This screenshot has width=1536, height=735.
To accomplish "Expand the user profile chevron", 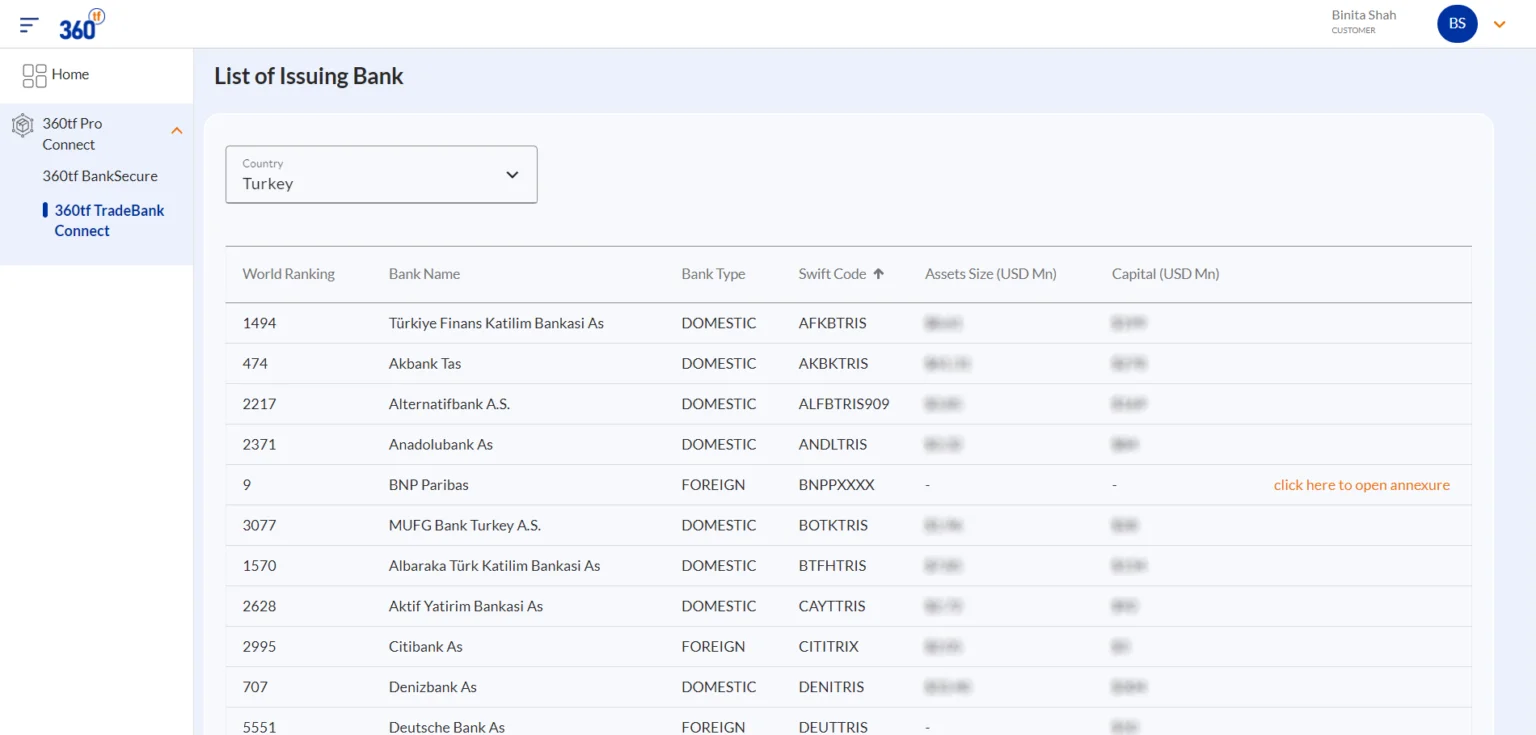I will 1499,23.
